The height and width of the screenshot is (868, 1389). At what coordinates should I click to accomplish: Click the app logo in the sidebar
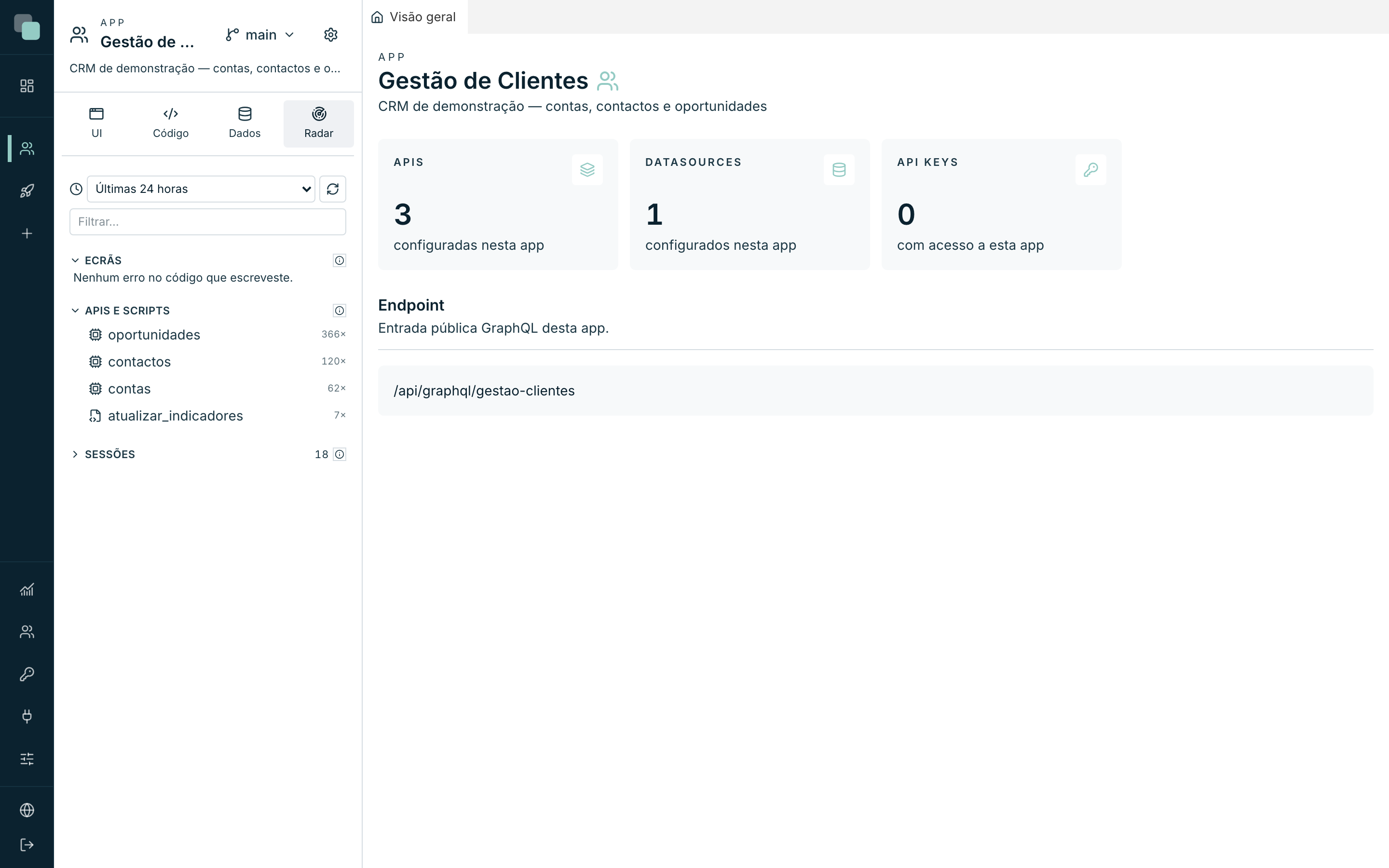pyautogui.click(x=27, y=27)
